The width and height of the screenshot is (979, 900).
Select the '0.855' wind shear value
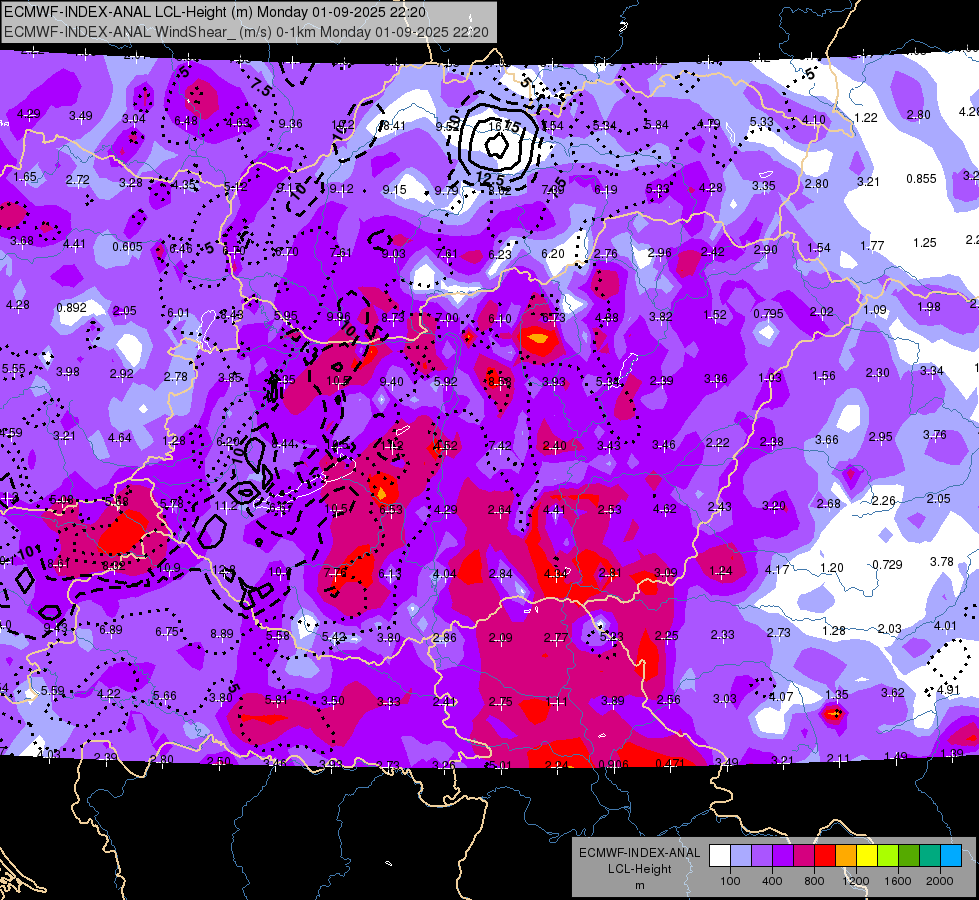click(922, 179)
